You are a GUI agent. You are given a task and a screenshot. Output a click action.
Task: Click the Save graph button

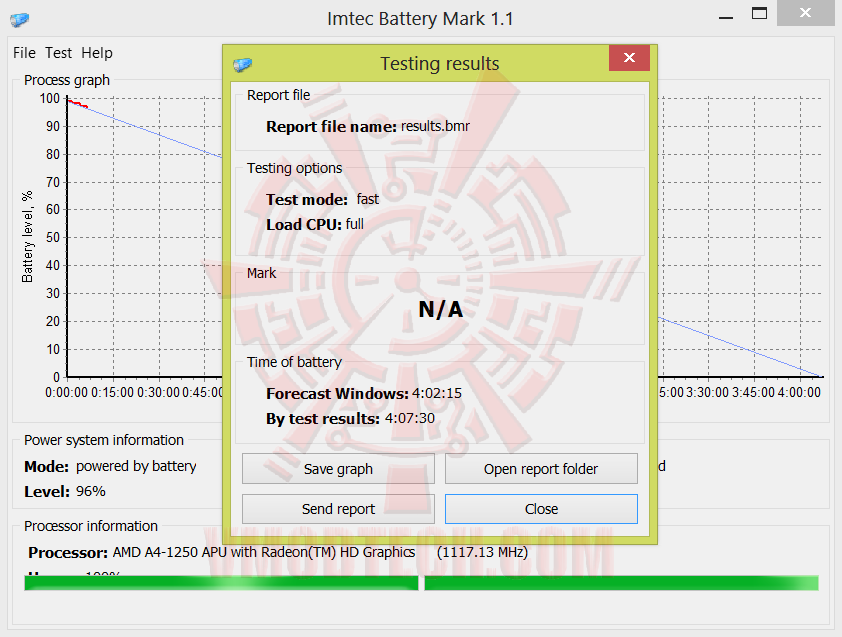[x=338, y=469]
